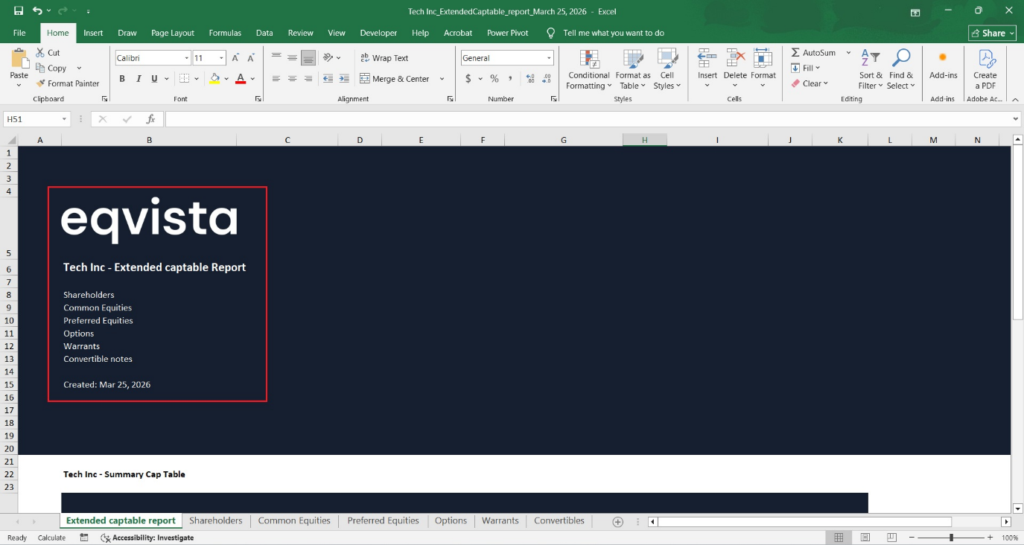The height and width of the screenshot is (545, 1024).
Task: Expand the Calibri font name dropdown
Action: coord(186,58)
